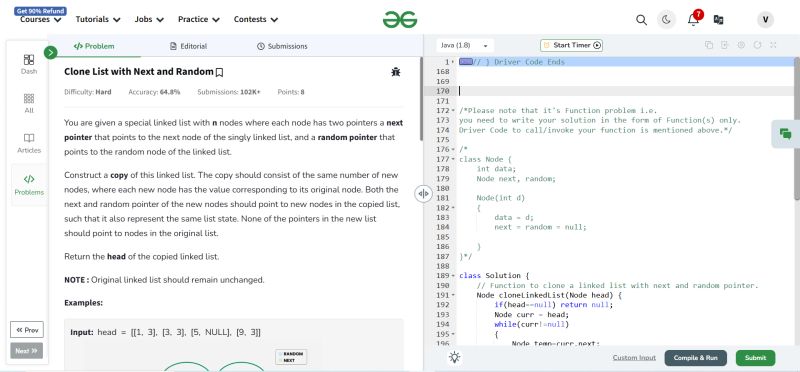Place cursor on empty editor line 170
800x372 pixels.
click(x=626, y=91)
